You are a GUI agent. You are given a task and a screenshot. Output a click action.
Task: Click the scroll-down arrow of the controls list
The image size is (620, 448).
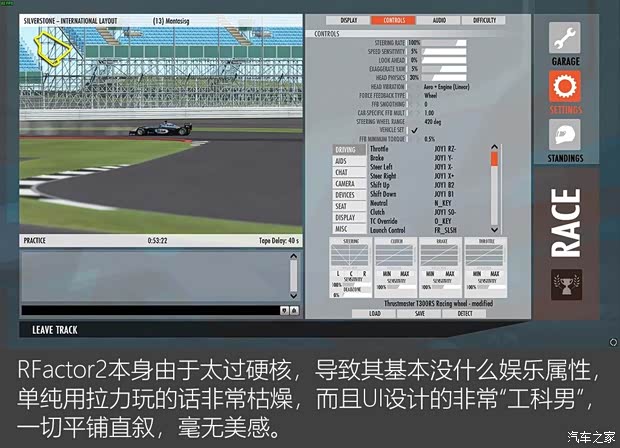pos(493,230)
